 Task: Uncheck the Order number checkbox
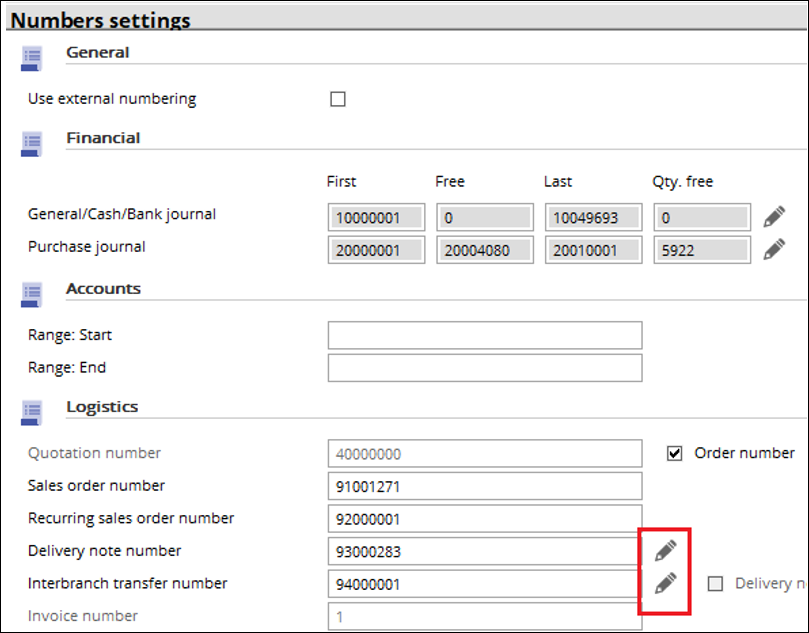tap(674, 453)
